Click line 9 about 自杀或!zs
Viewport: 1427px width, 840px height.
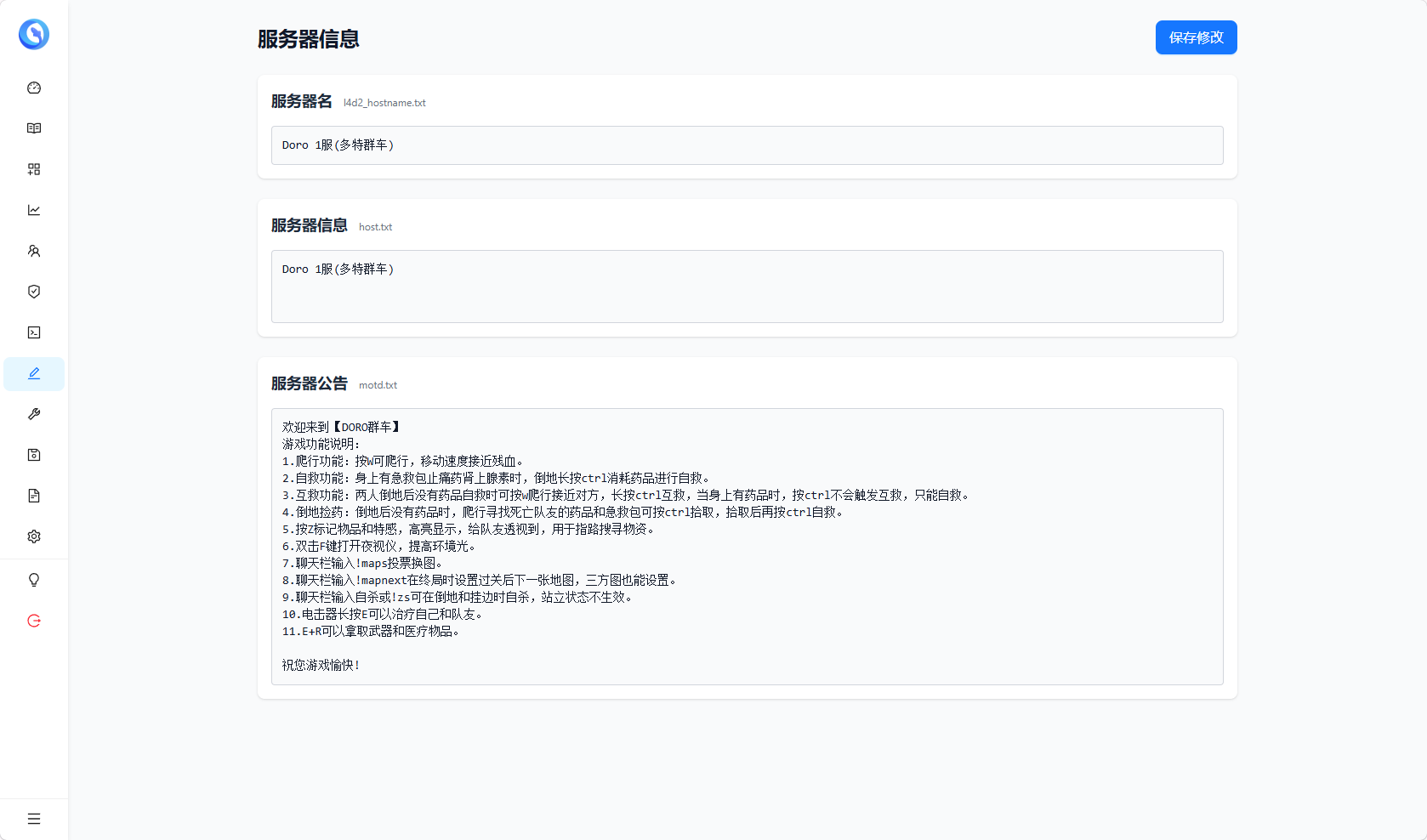click(458, 597)
